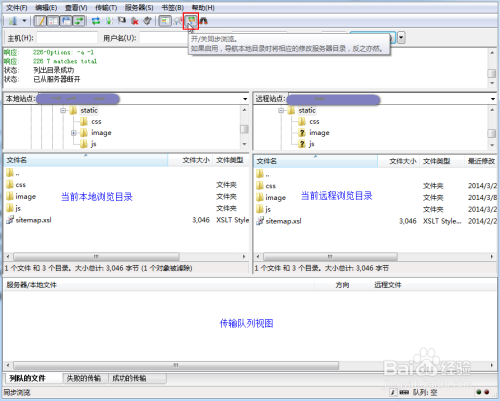Toggle the local directory tree view button
The height and width of the screenshot is (401, 500).
(x=53, y=21)
